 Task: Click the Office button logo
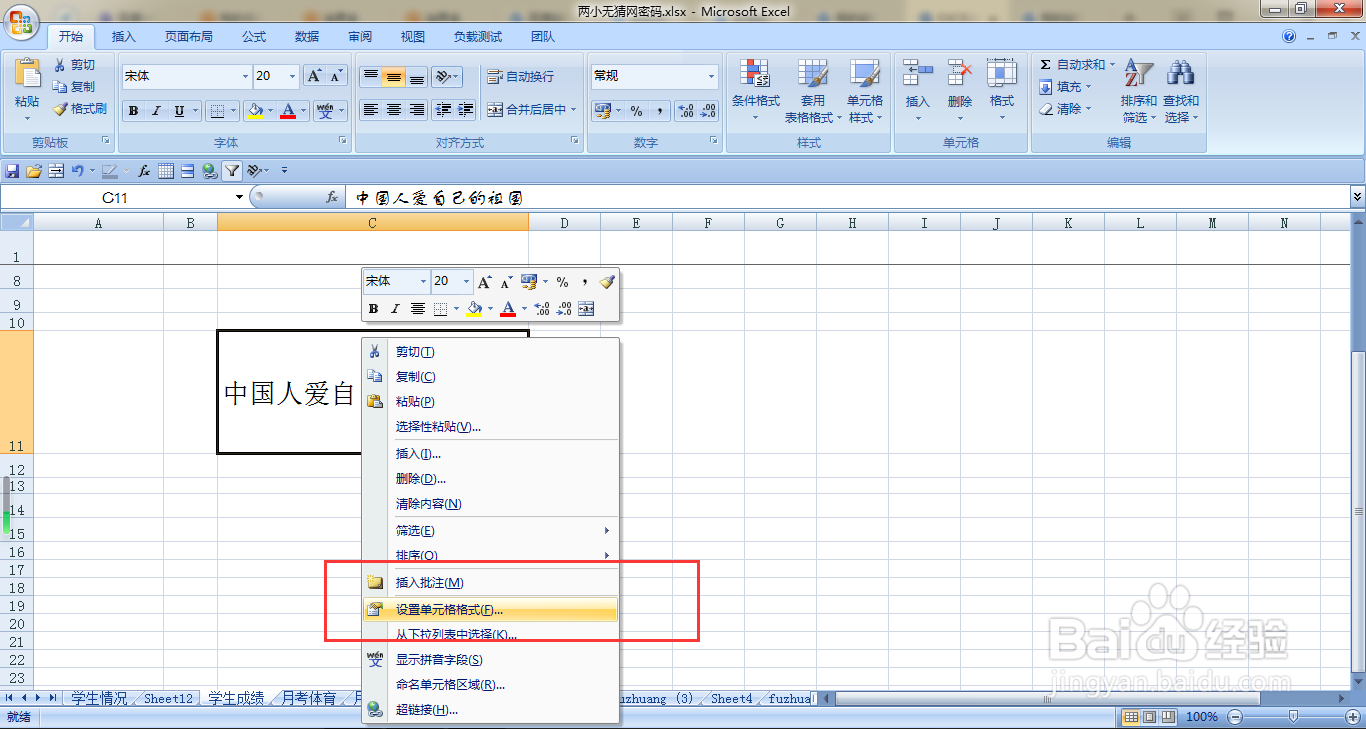tap(22, 21)
